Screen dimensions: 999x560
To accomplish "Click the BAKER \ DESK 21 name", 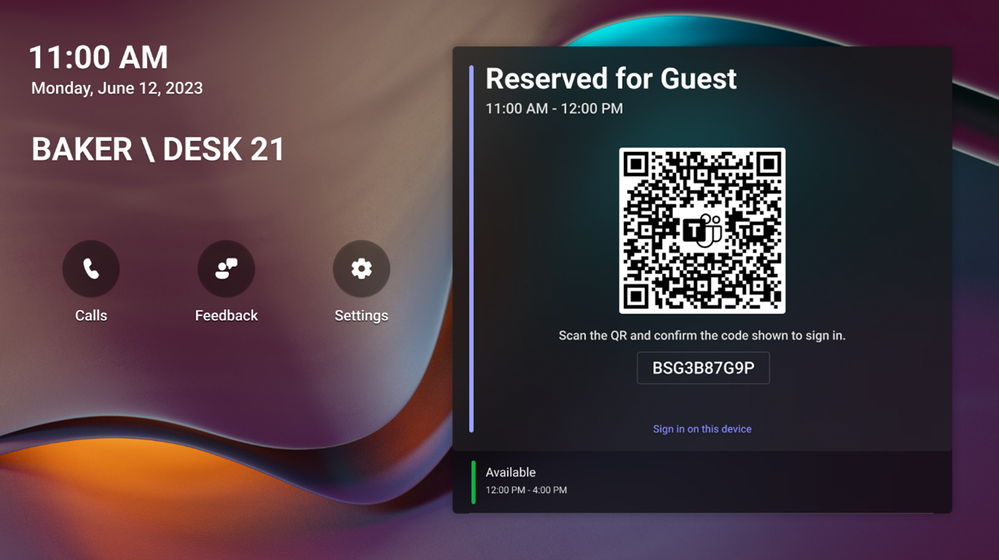I will pos(158,149).
